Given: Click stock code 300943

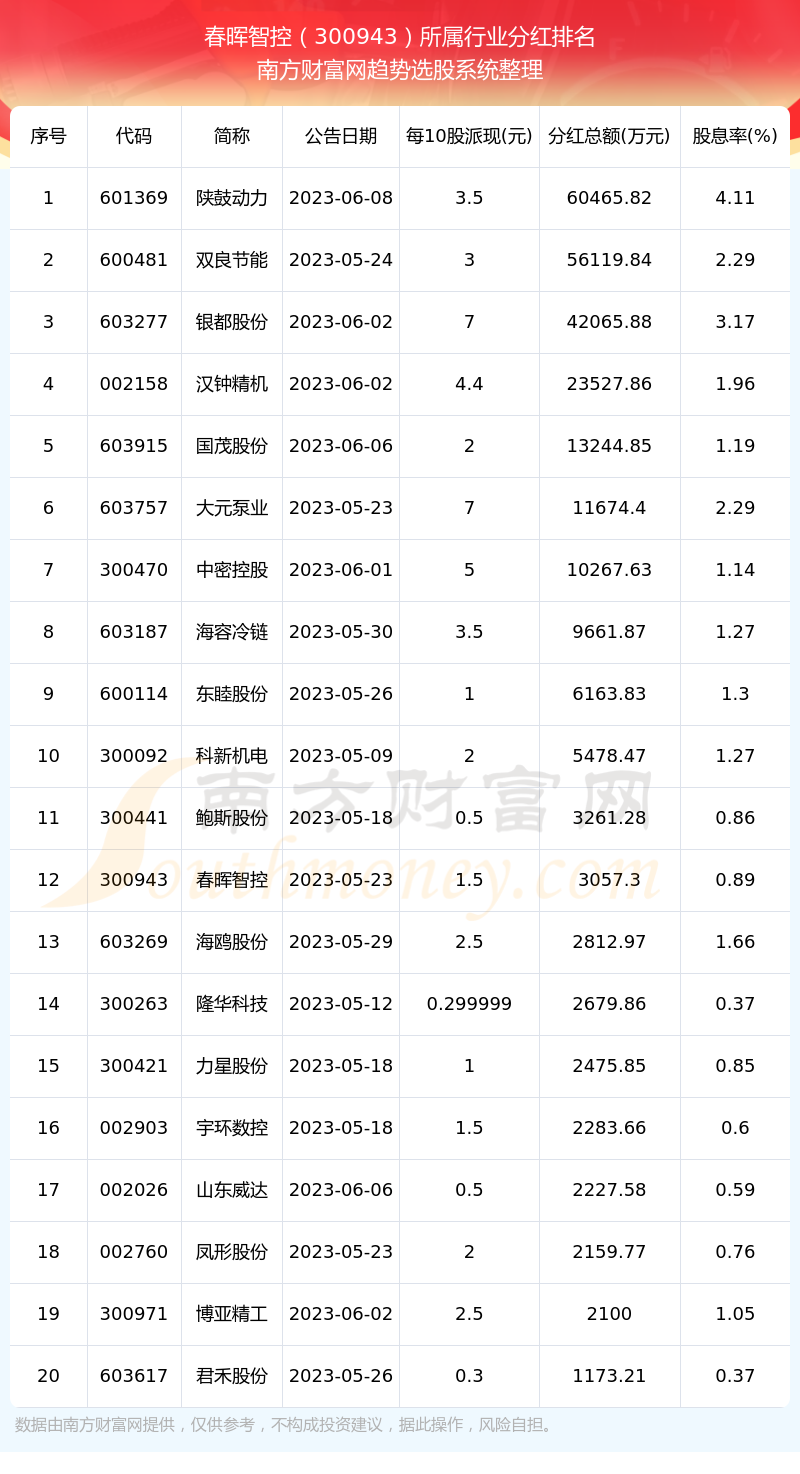Looking at the screenshot, I should pos(134,880).
